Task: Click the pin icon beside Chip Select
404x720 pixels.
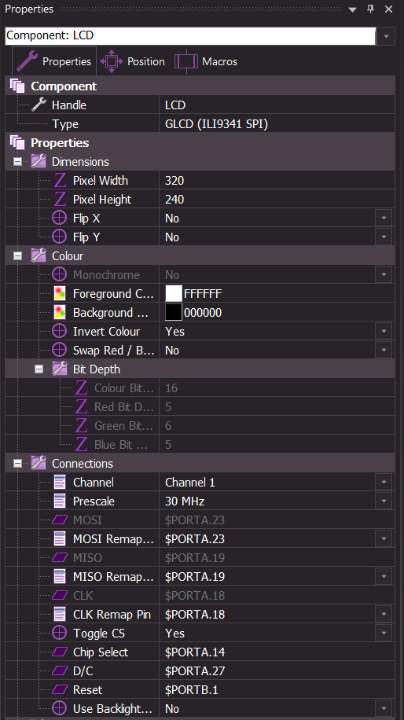Action: (60, 652)
